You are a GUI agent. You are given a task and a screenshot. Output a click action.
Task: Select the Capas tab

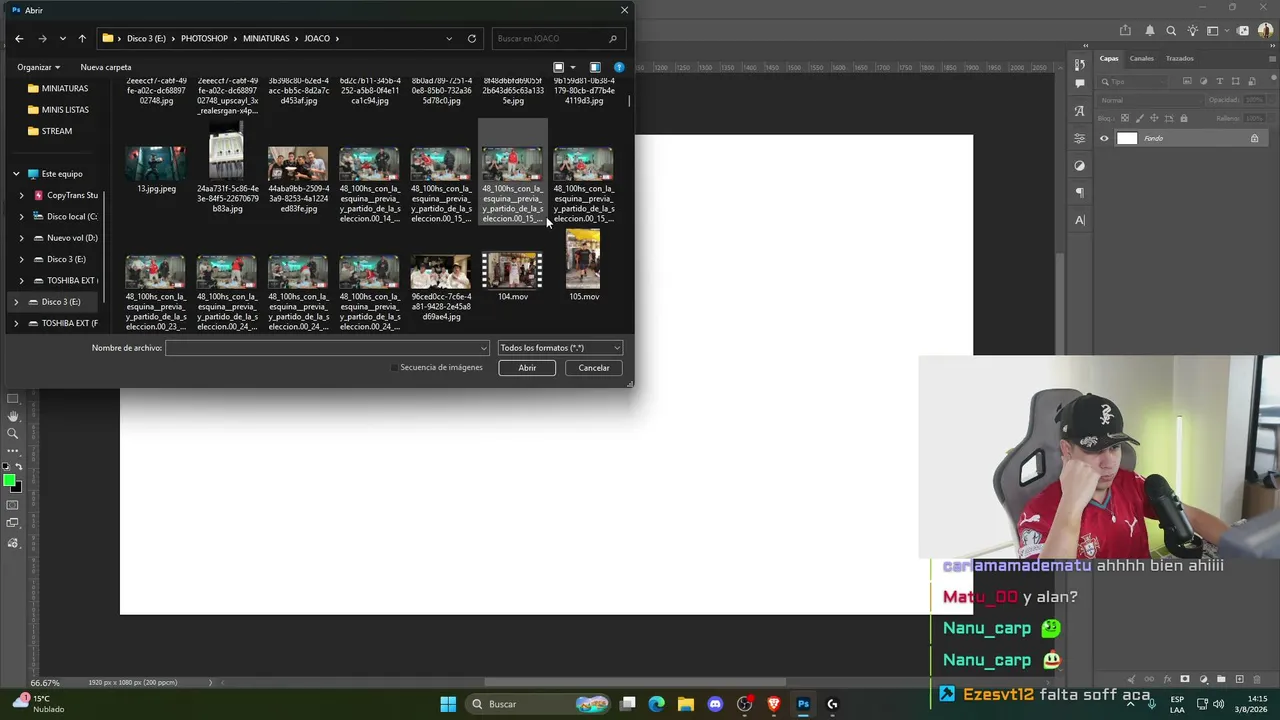1109,58
